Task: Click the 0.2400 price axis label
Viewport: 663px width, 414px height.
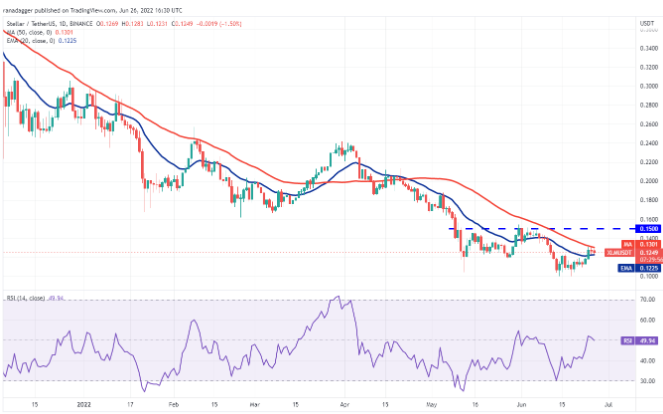Action: pyautogui.click(x=649, y=143)
